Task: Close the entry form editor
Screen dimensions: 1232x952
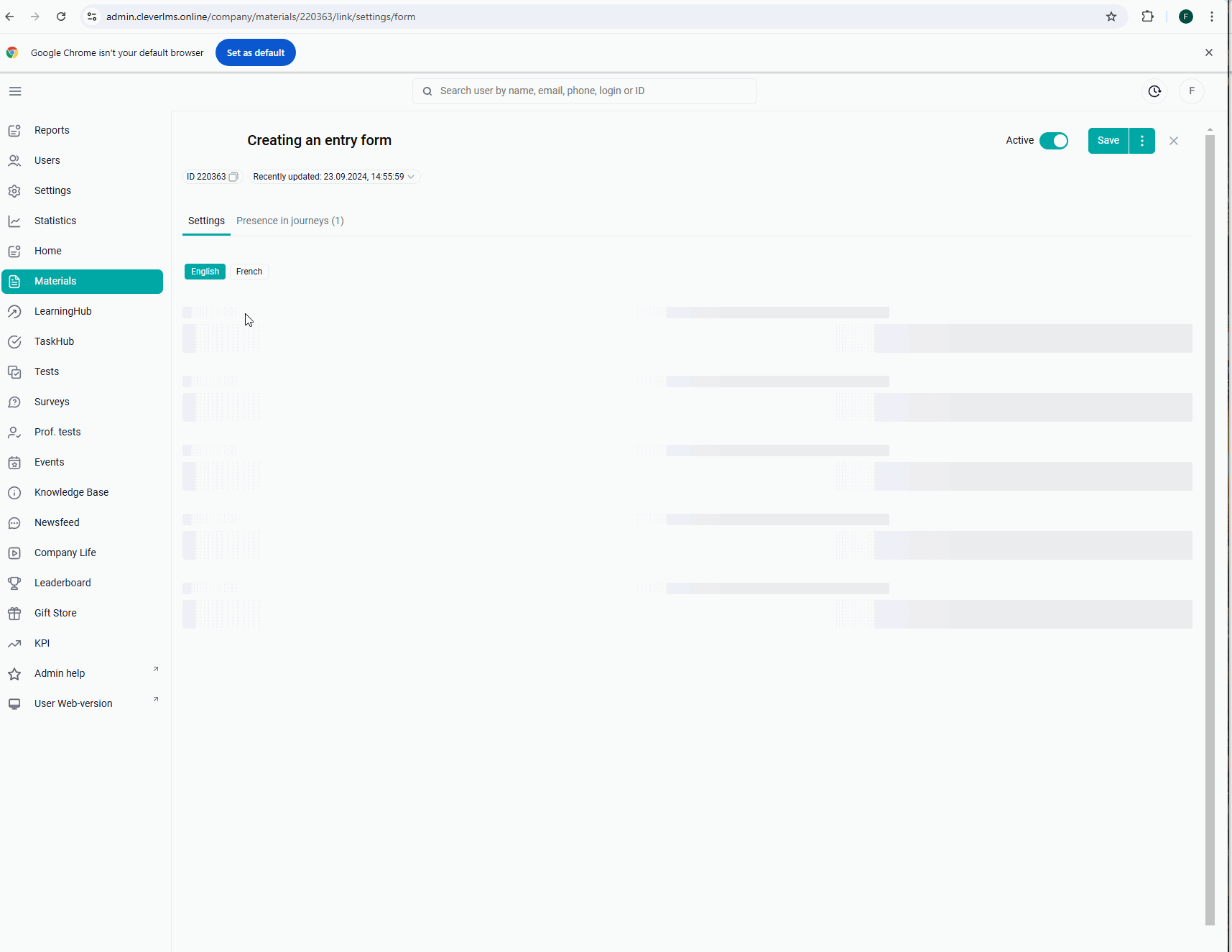Action: 1174,141
